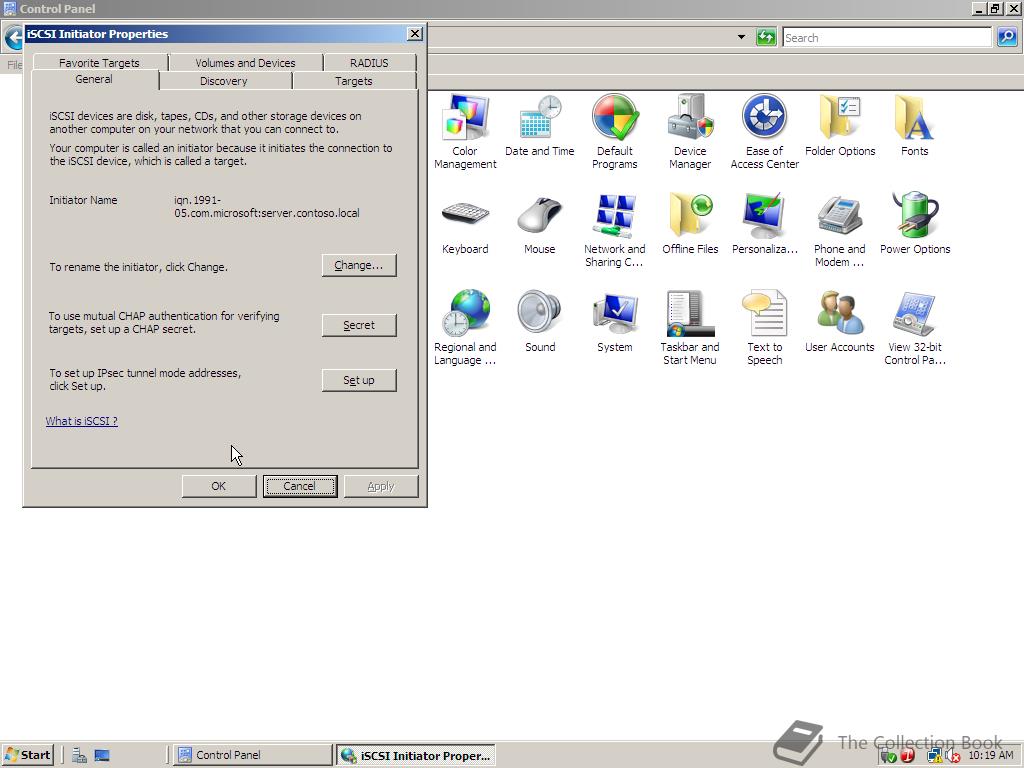Open the Date and Time applet
This screenshot has width=1024, height=768.
[x=539, y=125]
